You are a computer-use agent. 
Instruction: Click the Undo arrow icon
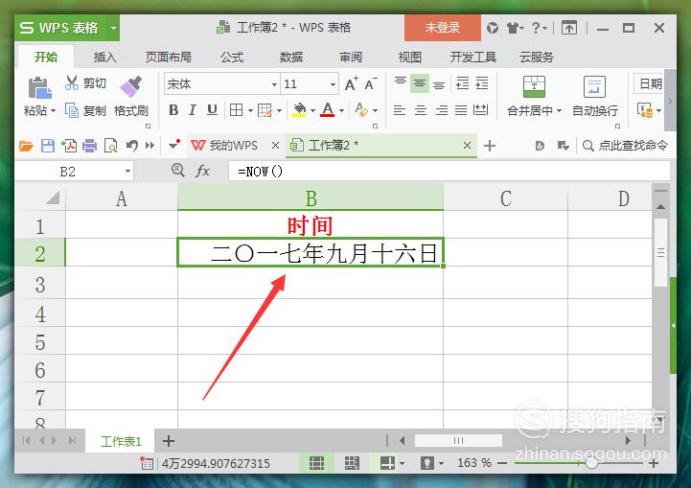point(131,145)
